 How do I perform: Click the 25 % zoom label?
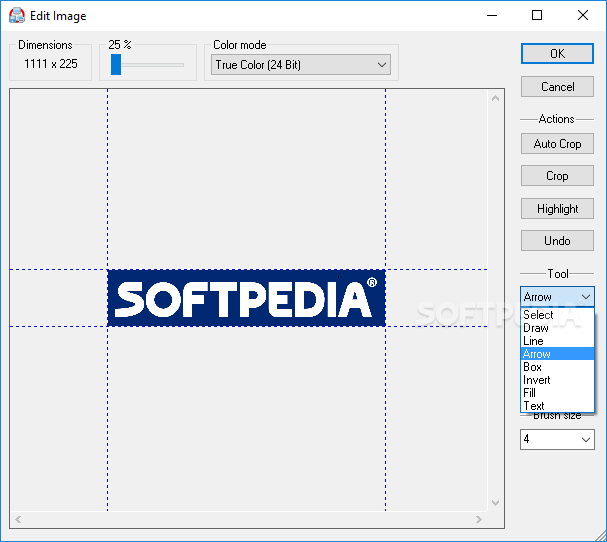(120, 45)
